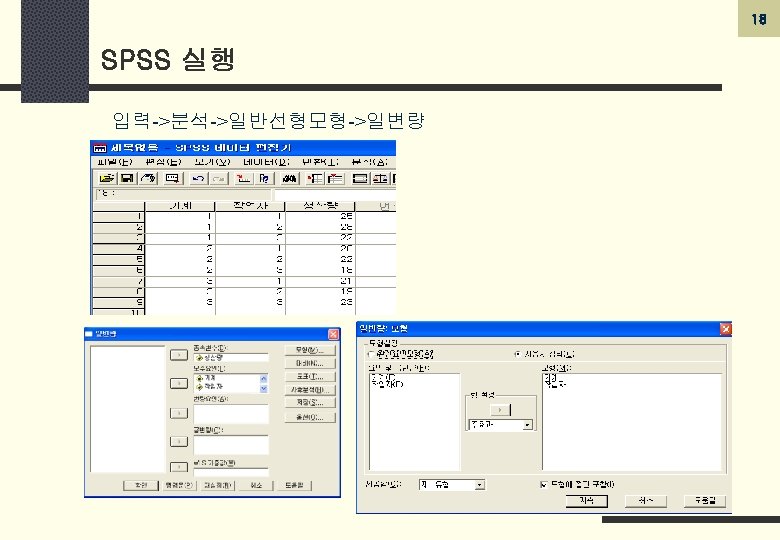Open the File (파일) menu
The height and width of the screenshot is (540, 780).
(x=114, y=162)
